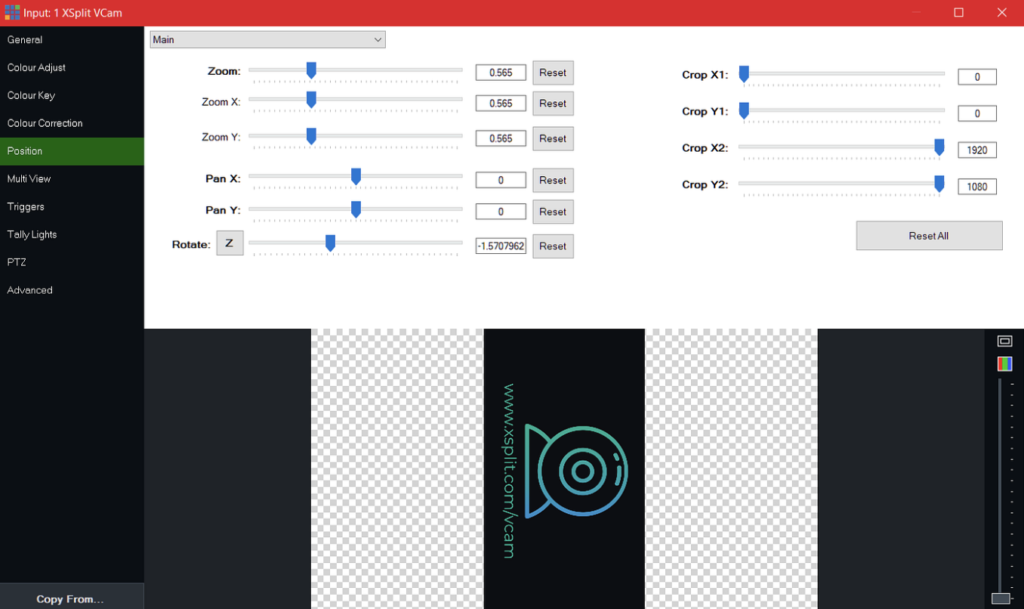Click the Crop Y2 slider handle

tap(939, 184)
